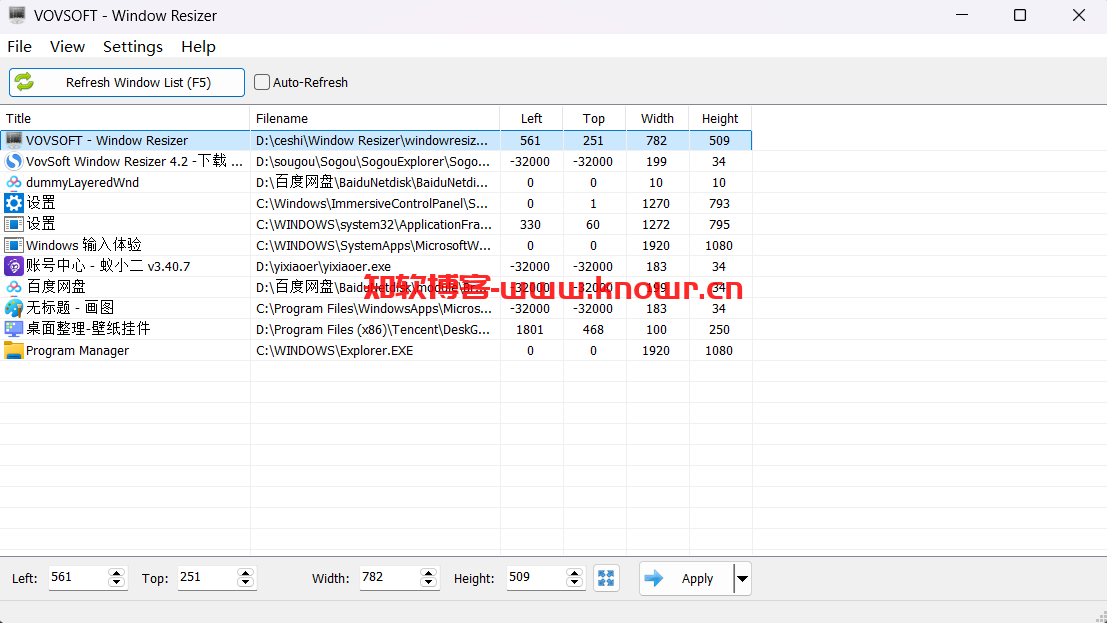Click the Width column header
Image resolution: width=1107 pixels, height=623 pixels.
click(657, 118)
